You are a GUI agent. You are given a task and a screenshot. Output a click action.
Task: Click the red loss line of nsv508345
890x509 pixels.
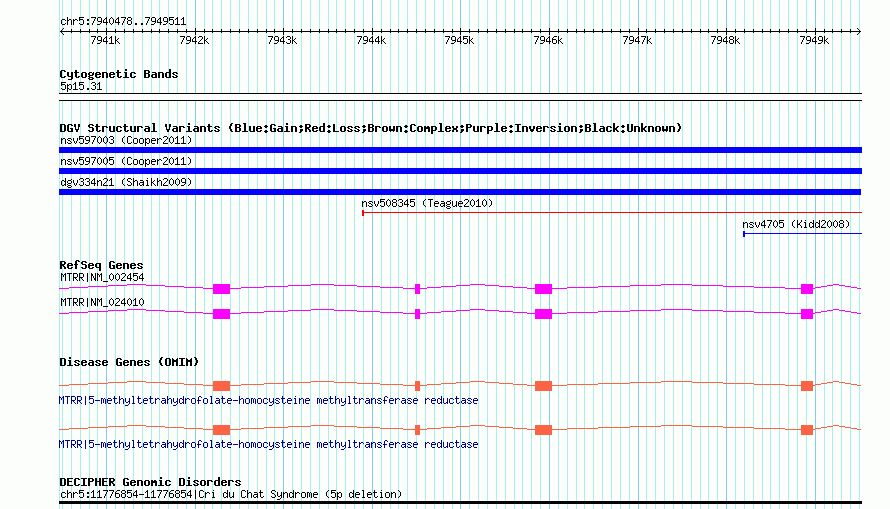coord(612,213)
